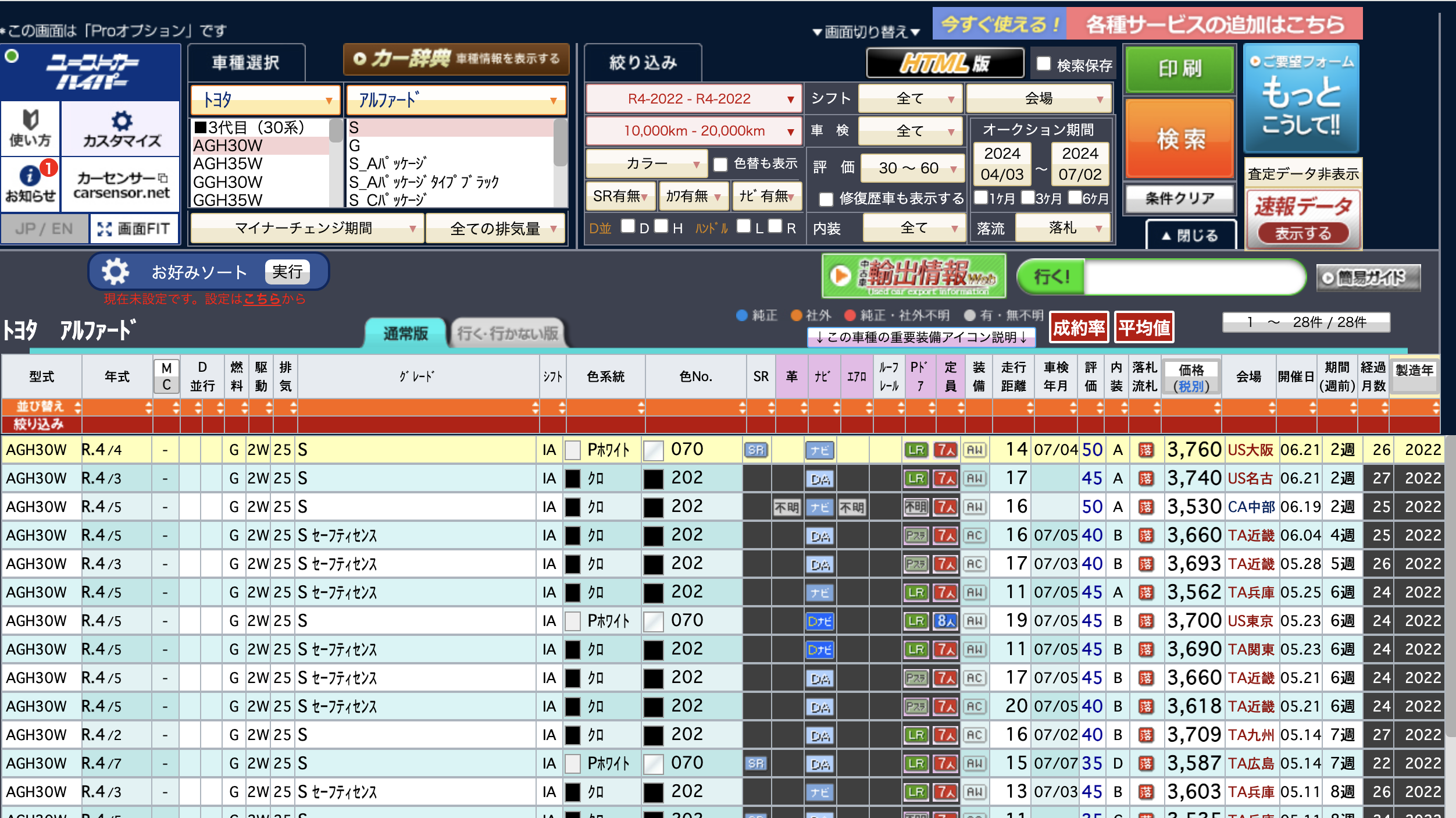This screenshot has height=818, width=1456.
Task: Click the 8人 seat badge in the 3,700 row
Action: coord(945,621)
